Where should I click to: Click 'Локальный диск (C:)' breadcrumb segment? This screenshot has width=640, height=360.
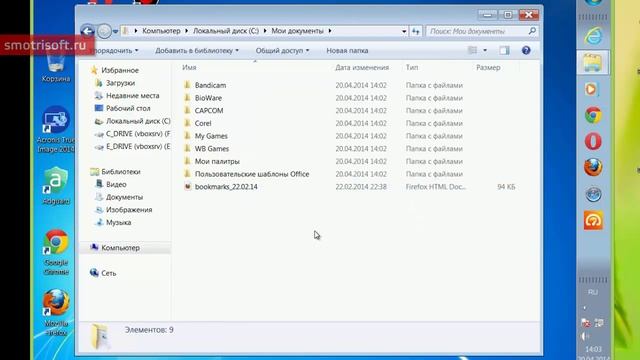click(x=226, y=31)
